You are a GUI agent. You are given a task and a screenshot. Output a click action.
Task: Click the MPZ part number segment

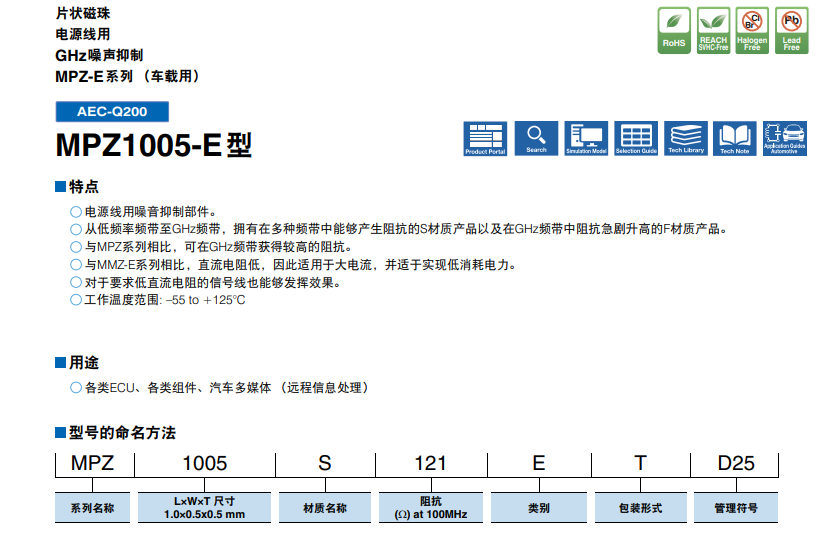[x=93, y=463]
